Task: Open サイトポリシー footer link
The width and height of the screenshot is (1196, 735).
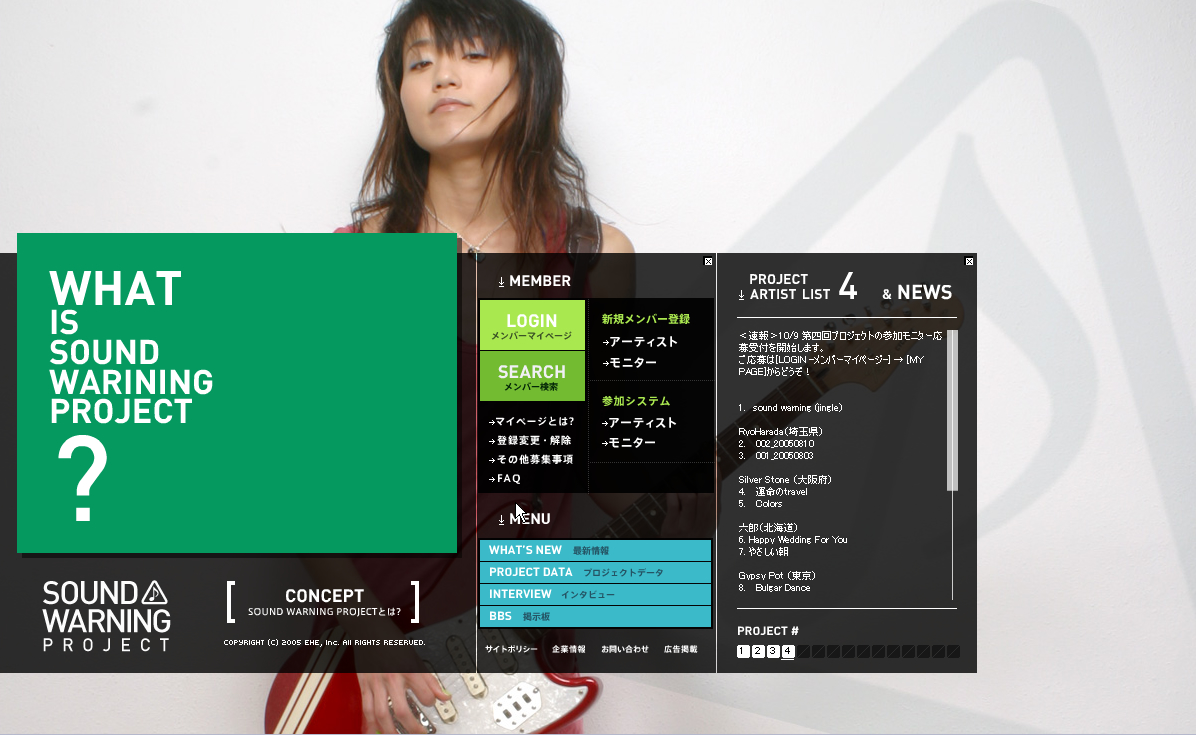Action: tap(511, 650)
